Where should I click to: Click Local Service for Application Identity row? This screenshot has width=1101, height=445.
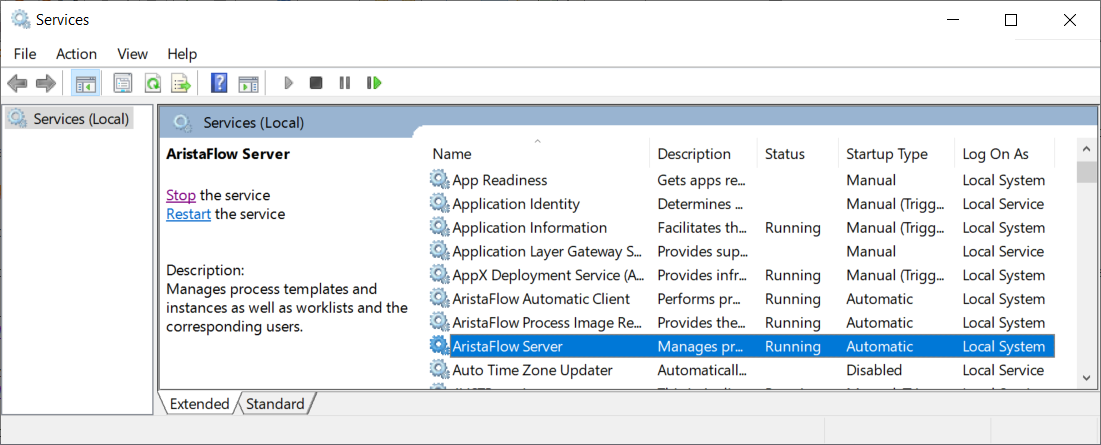click(1003, 204)
